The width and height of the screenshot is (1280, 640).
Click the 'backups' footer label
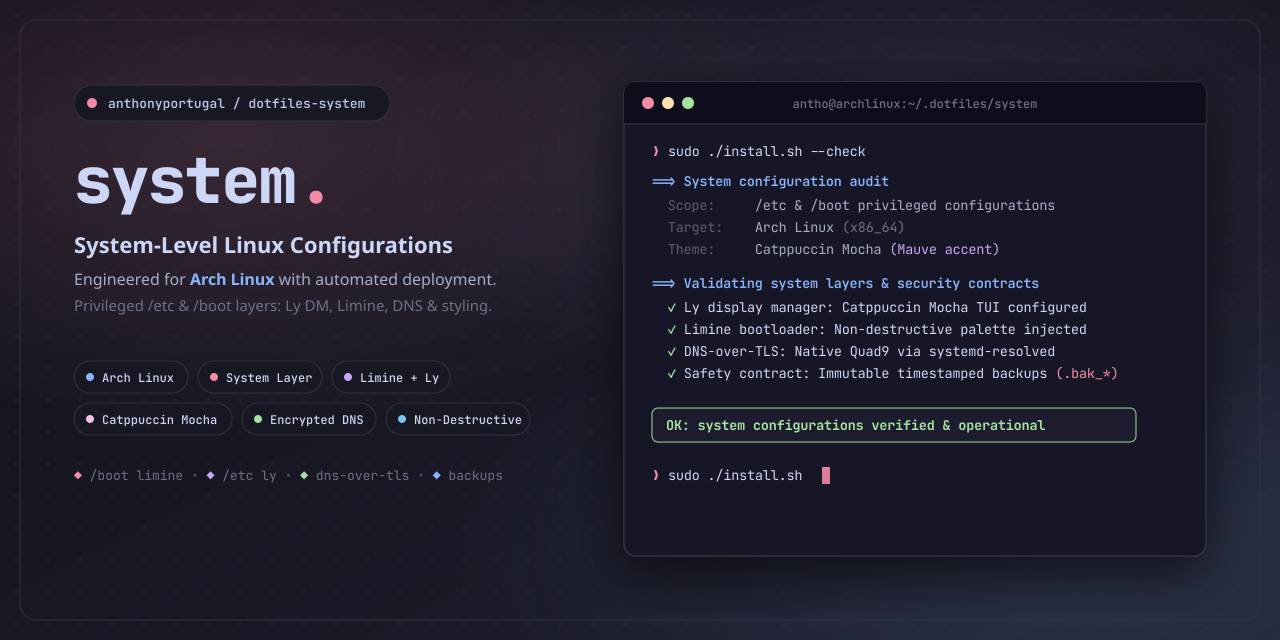pos(475,476)
